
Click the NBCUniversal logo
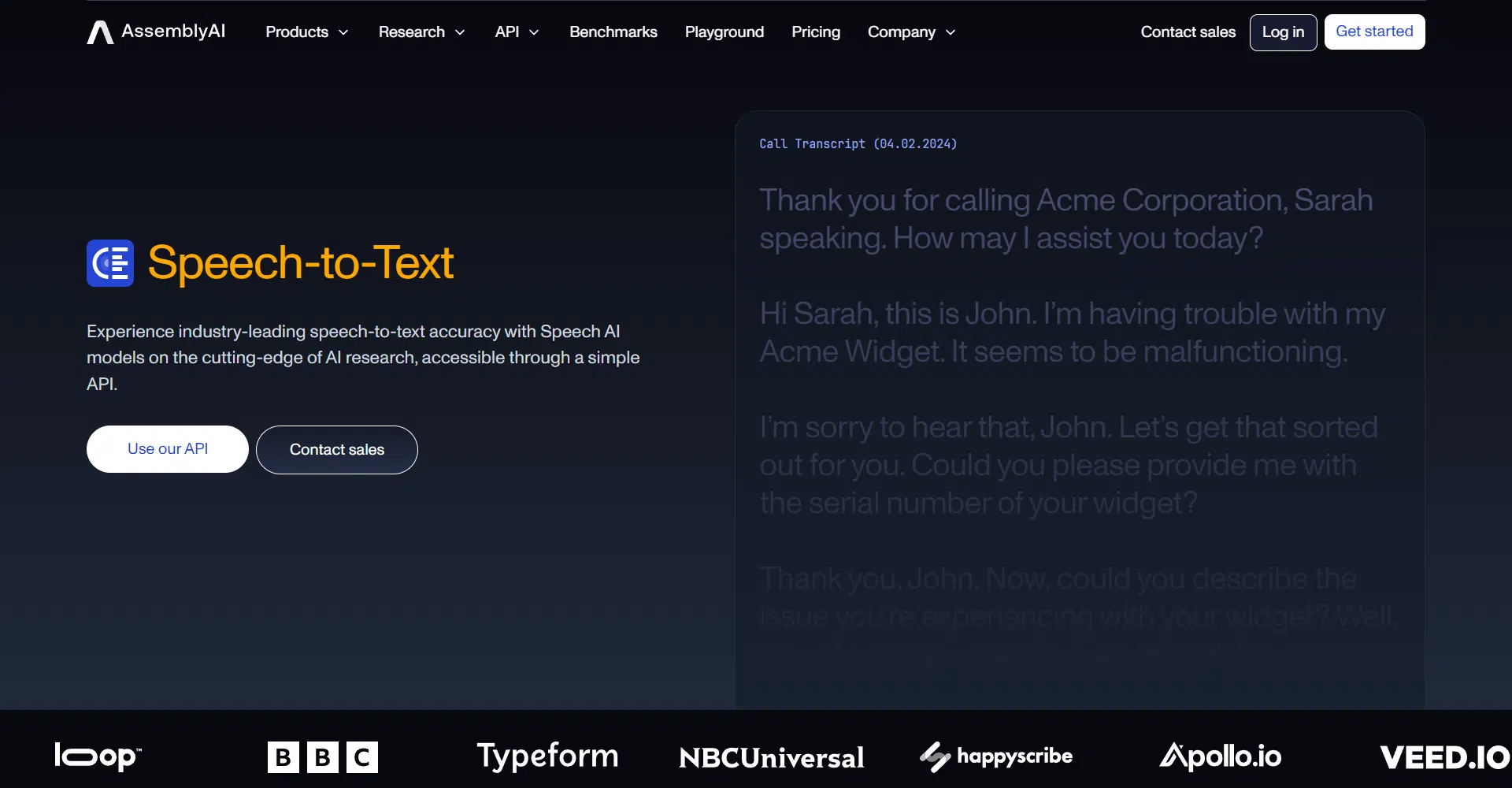[771, 757]
